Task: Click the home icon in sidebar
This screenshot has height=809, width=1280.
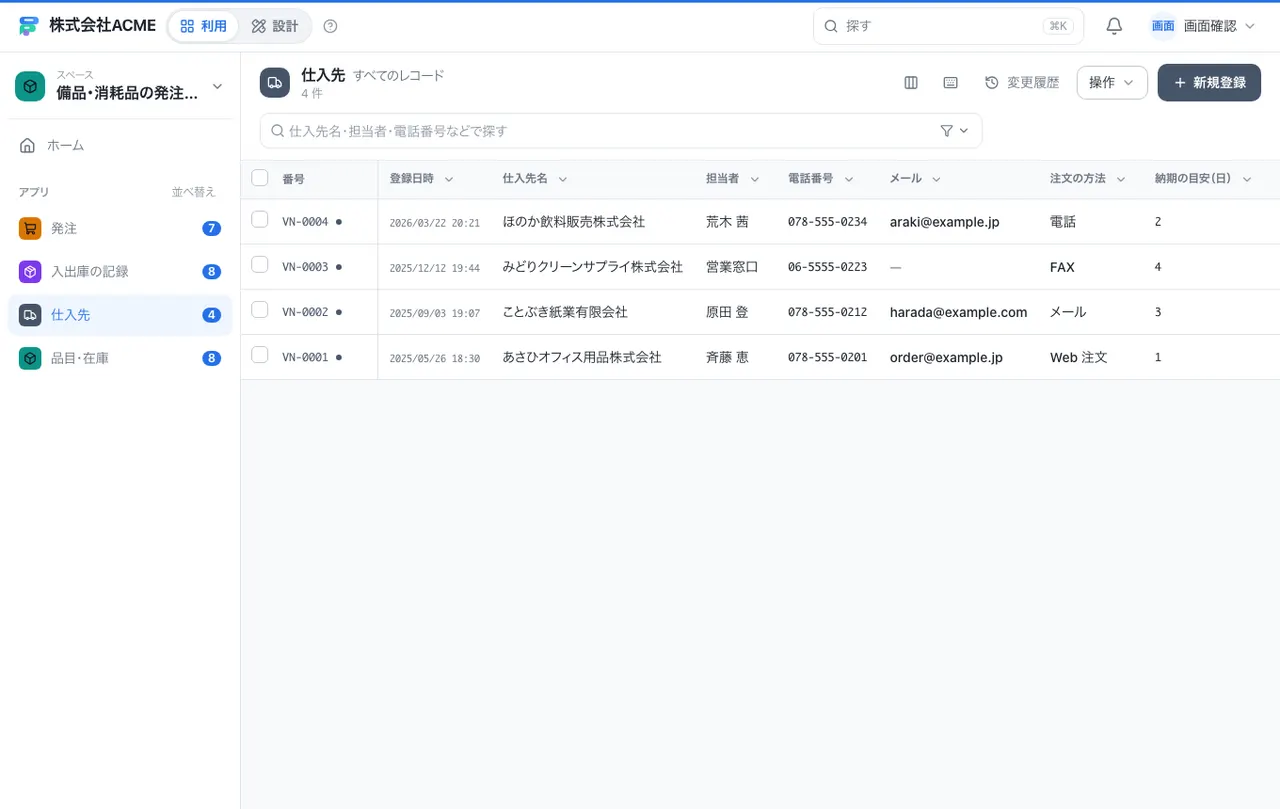Action: pos(28,145)
